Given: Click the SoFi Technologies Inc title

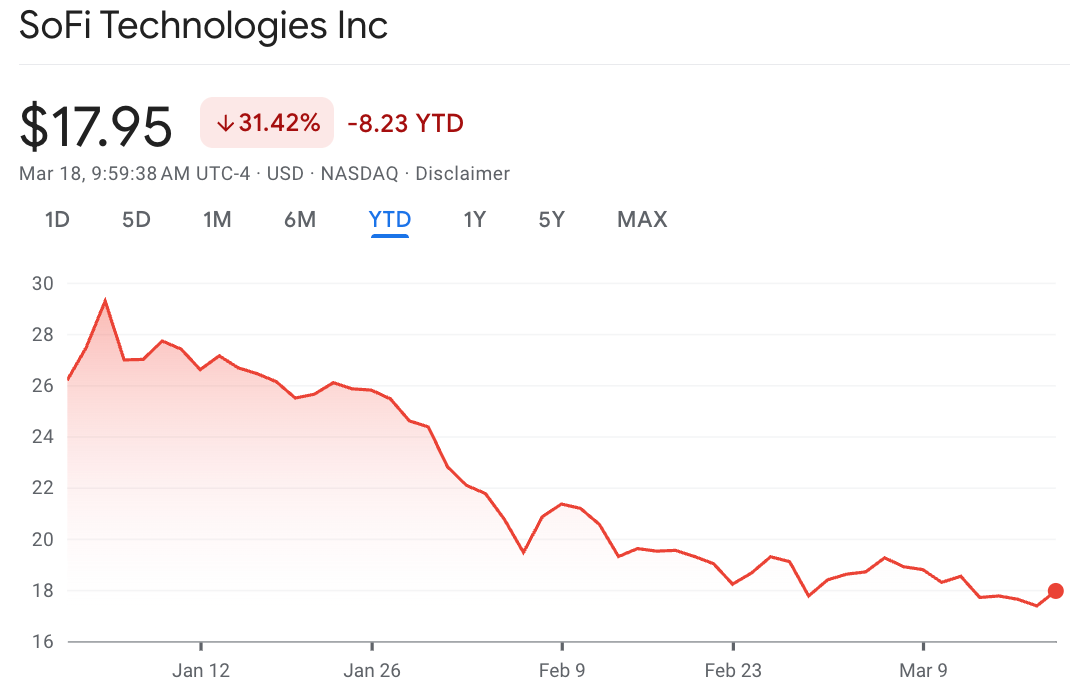Looking at the screenshot, I should [x=203, y=26].
